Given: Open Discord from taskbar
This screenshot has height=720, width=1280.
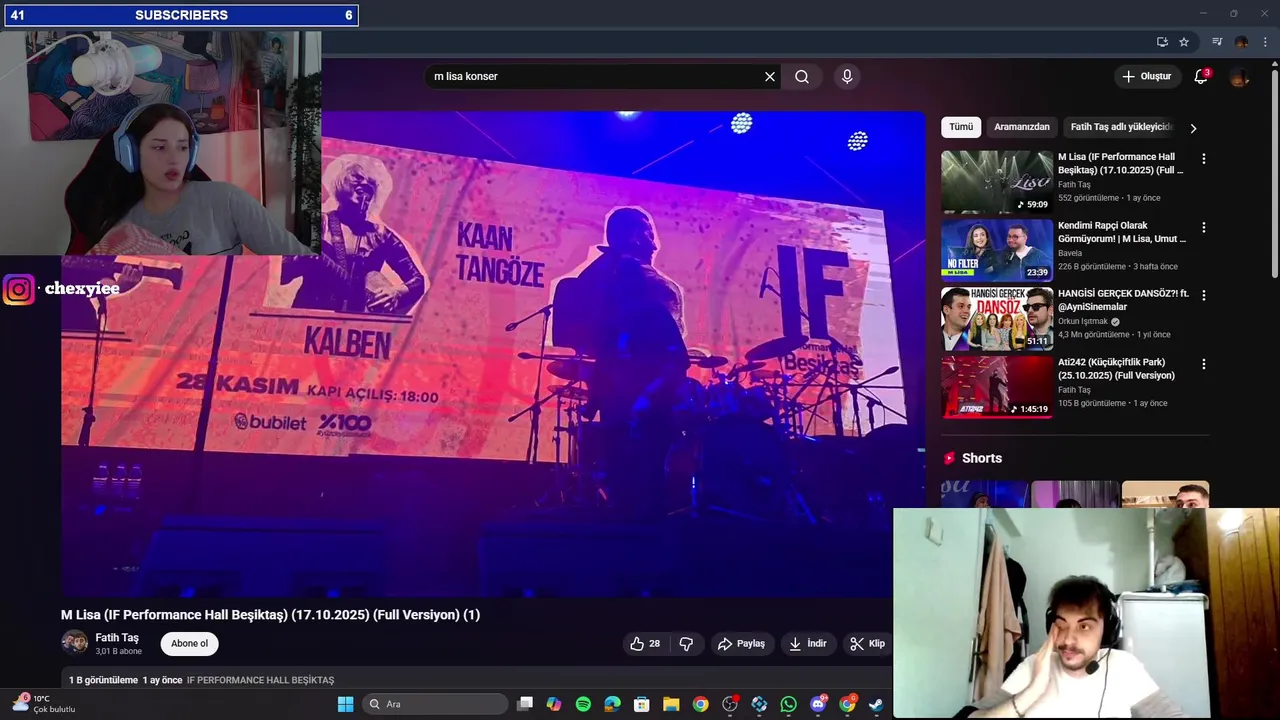Looking at the screenshot, I should pyautogui.click(x=818, y=704).
